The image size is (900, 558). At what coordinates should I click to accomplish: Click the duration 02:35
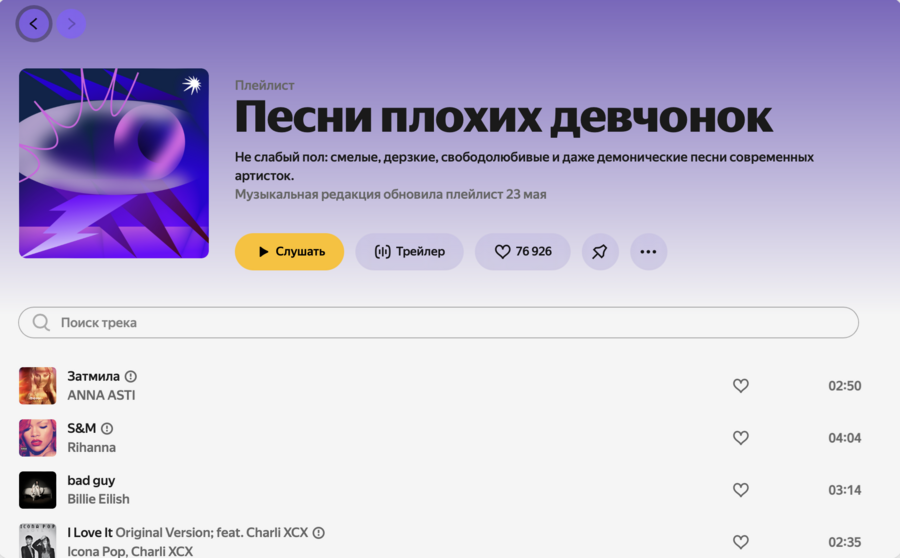(844, 542)
